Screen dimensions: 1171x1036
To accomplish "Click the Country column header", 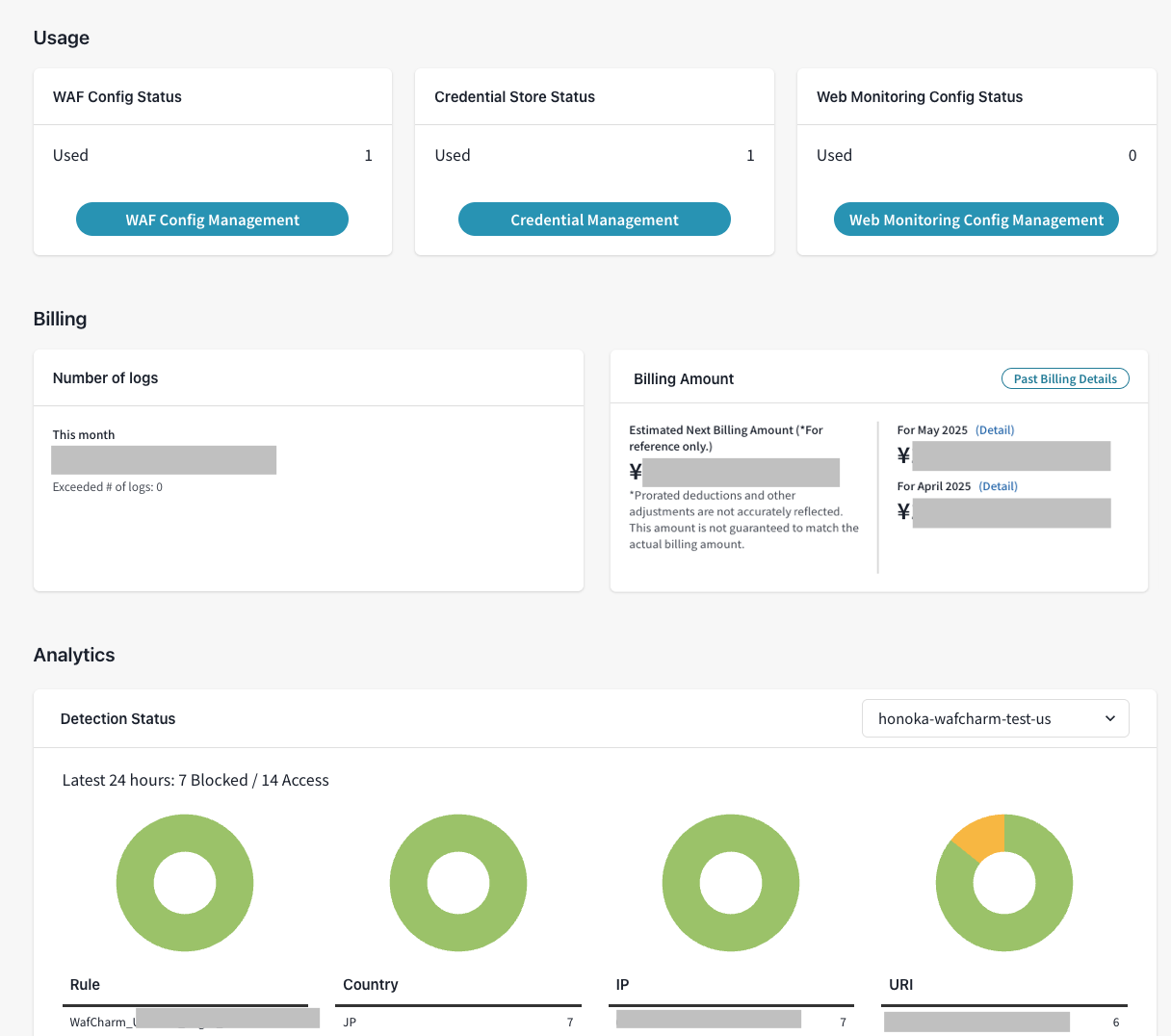I will tap(371, 985).
